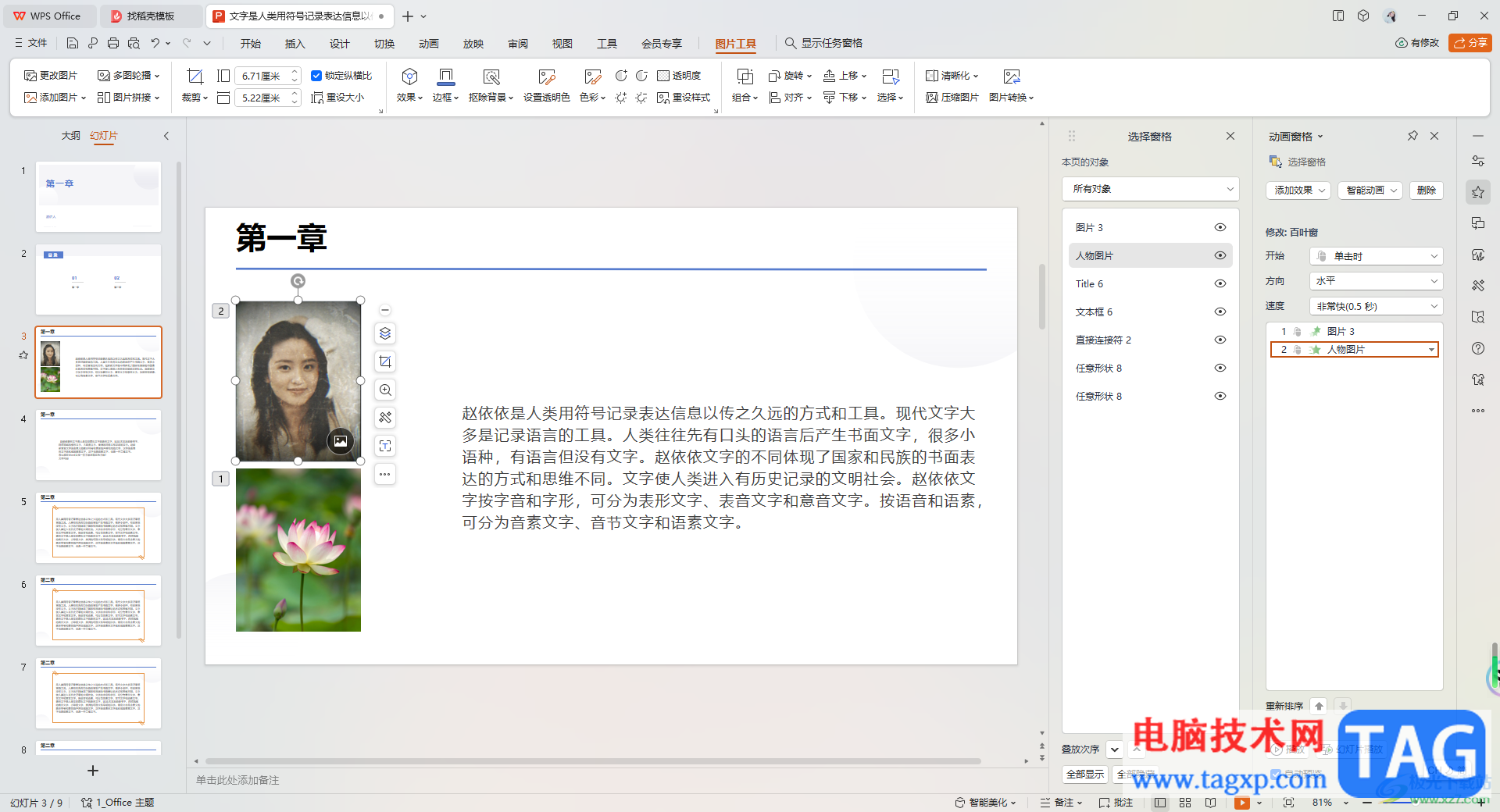Screen dimensions: 1500x812
Task: Start slideshow from the status bar play button
Action: (1242, 803)
